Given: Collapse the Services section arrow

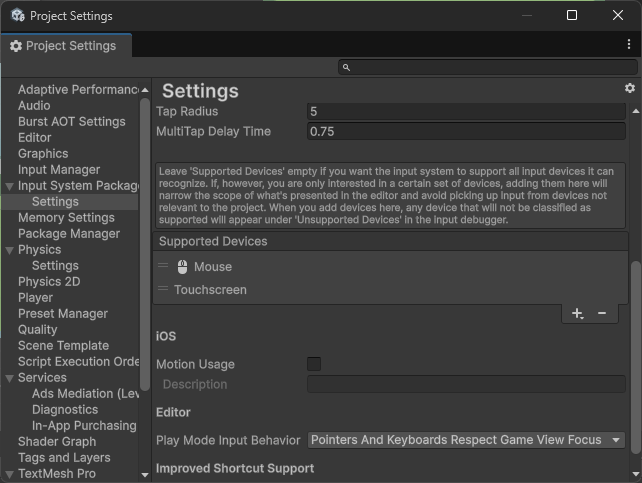Looking at the screenshot, I should tap(10, 378).
